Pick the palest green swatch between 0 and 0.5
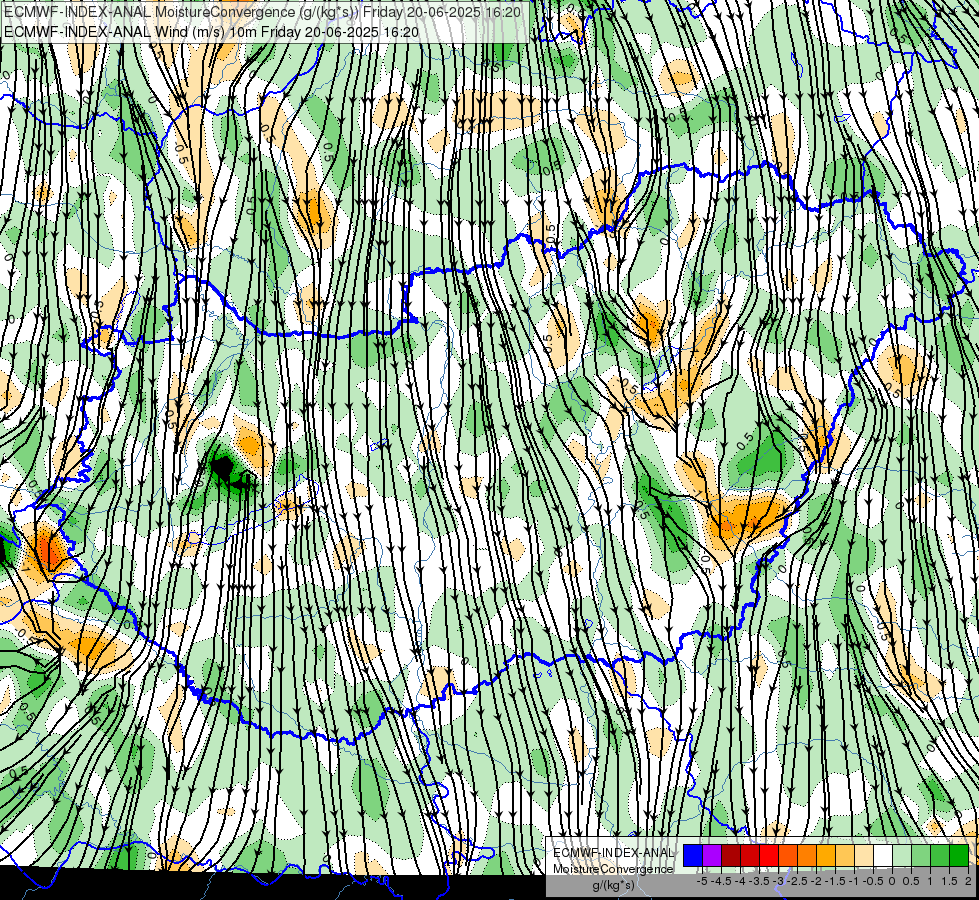The height and width of the screenshot is (900, 979). [x=902, y=856]
